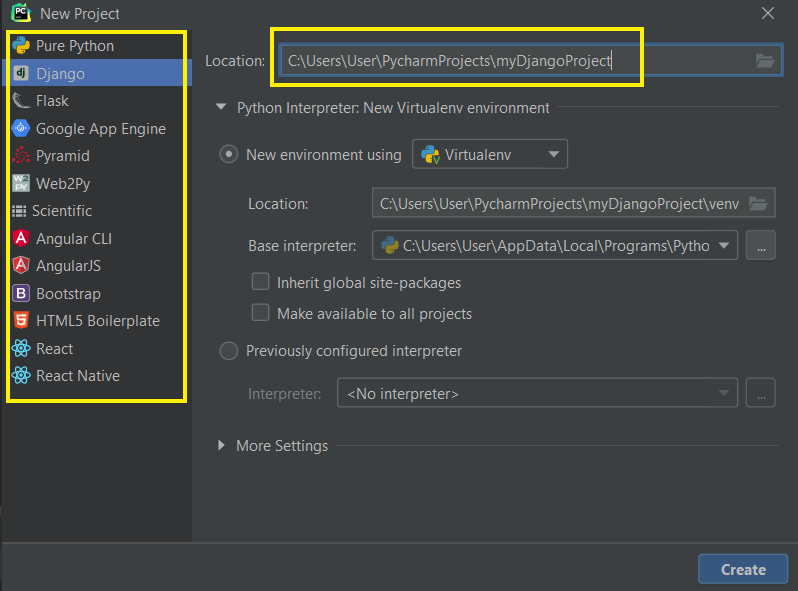Click the React list entry text
The image size is (798, 591).
point(54,348)
